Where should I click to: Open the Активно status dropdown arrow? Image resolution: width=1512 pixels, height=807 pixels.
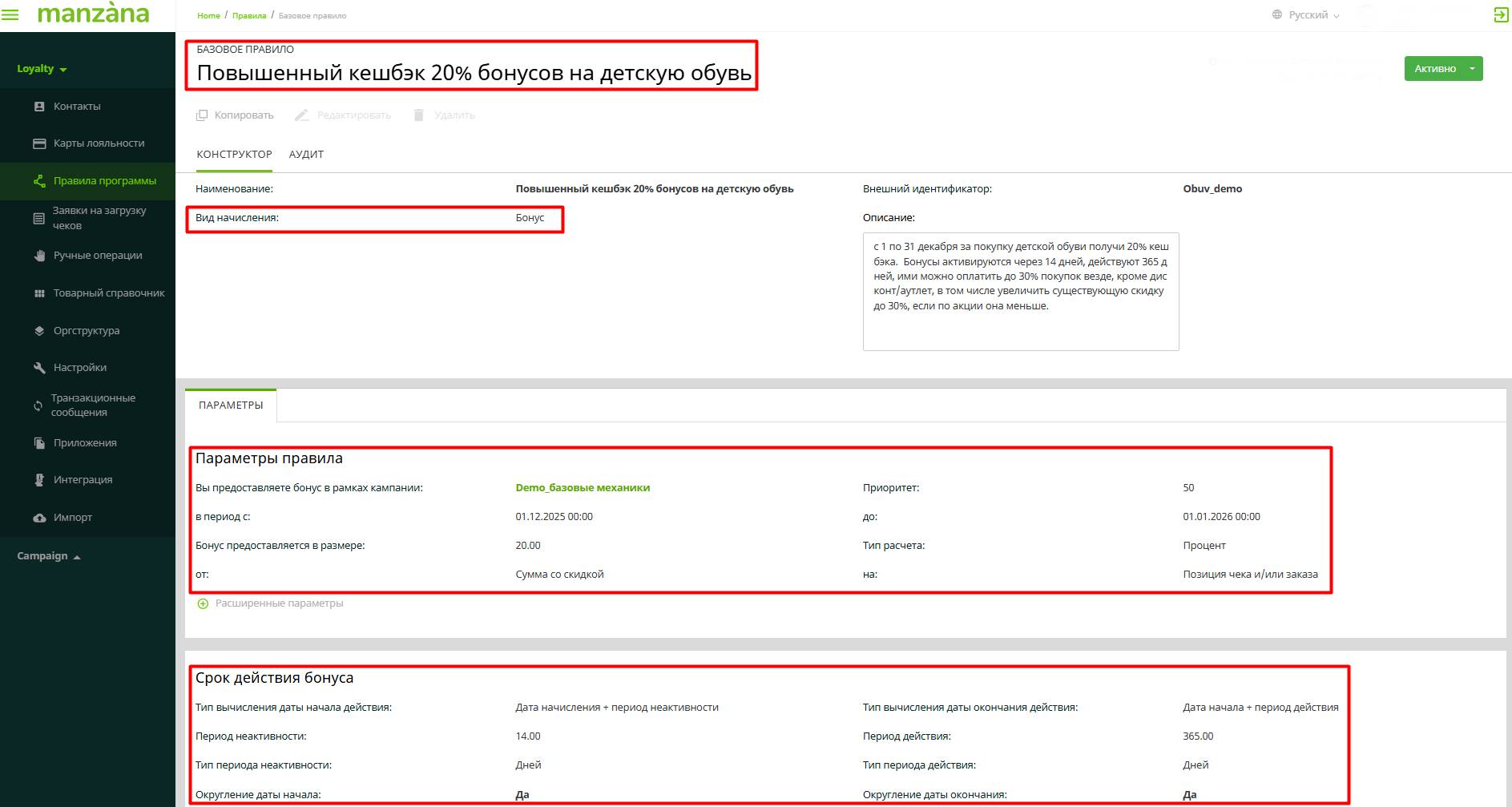(x=1472, y=69)
